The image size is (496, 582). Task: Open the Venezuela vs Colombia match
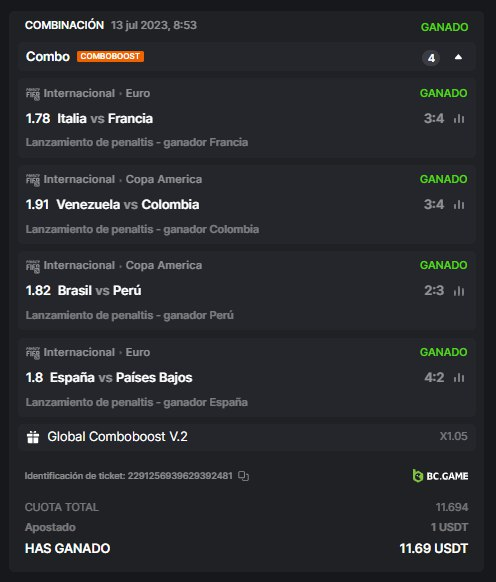coord(128,205)
